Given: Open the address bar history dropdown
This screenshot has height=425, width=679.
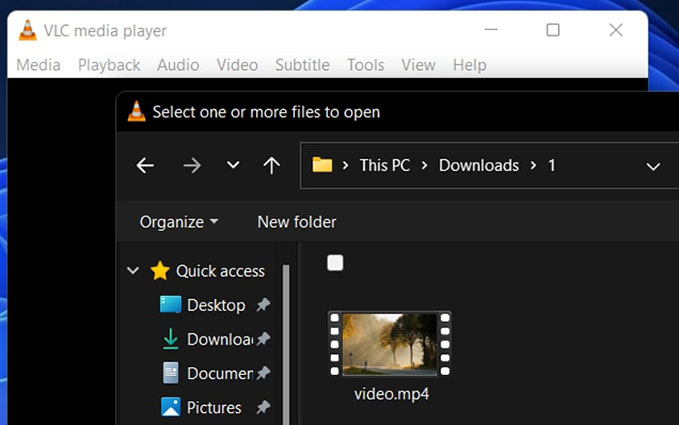Looking at the screenshot, I should tap(653, 166).
